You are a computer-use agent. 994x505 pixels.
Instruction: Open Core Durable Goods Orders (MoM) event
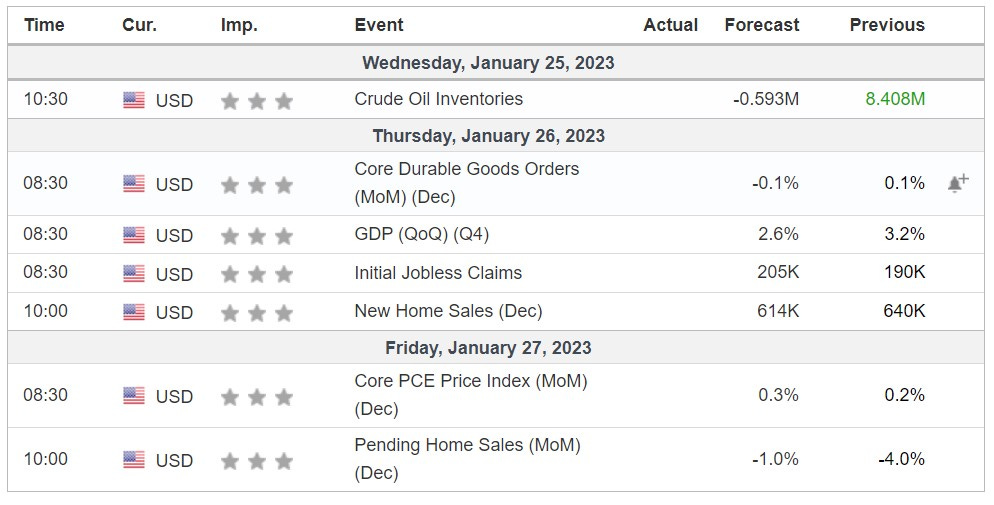[x=467, y=183]
